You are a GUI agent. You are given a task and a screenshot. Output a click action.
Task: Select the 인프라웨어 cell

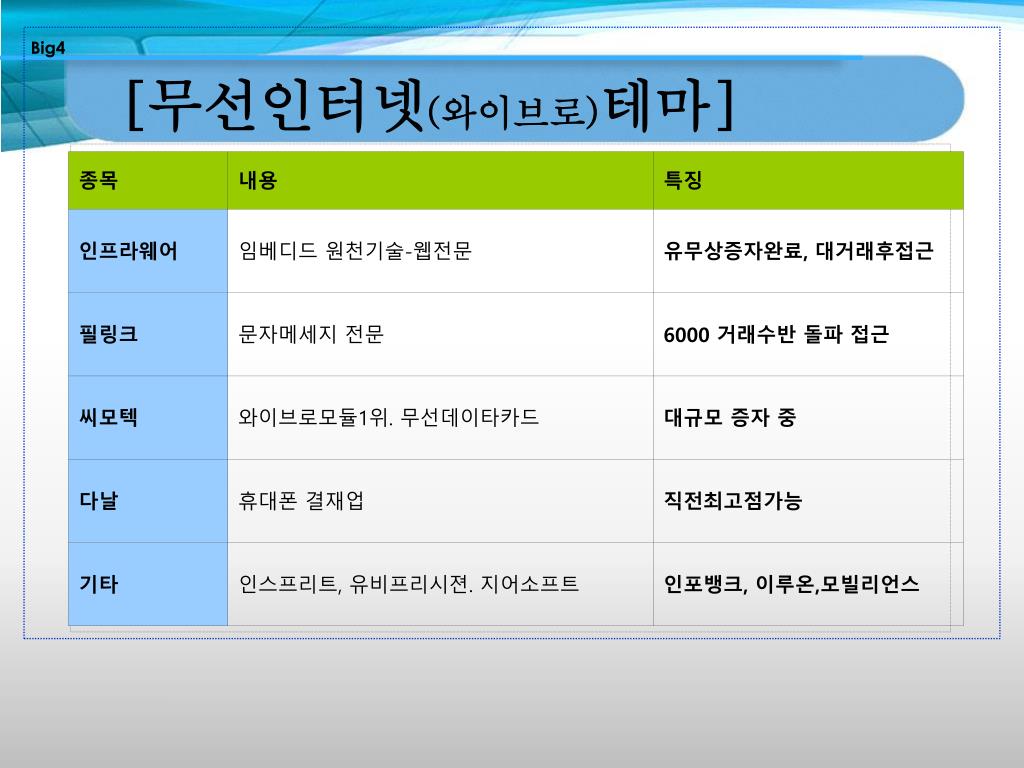tap(148, 251)
